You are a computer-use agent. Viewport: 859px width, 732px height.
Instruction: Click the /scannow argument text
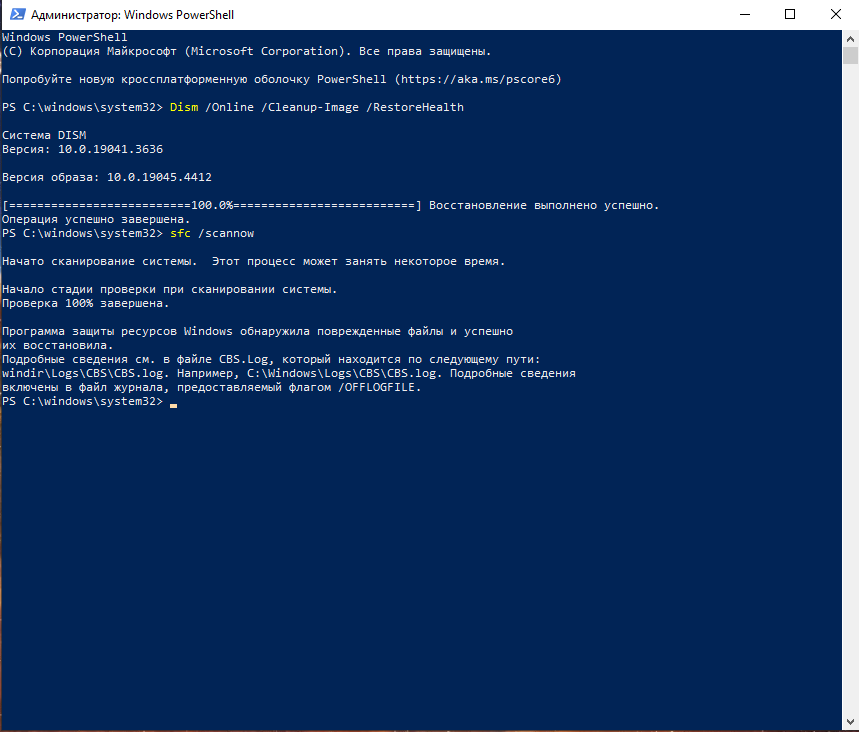[x=228, y=233]
